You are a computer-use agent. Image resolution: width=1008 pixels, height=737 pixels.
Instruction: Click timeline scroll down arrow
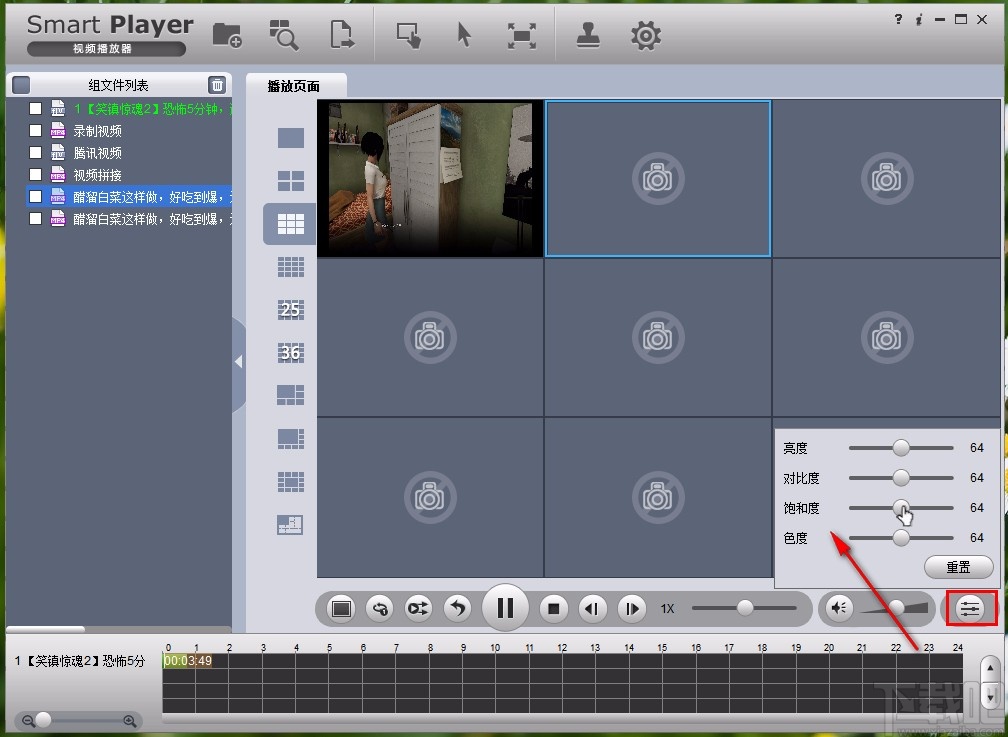point(991,696)
